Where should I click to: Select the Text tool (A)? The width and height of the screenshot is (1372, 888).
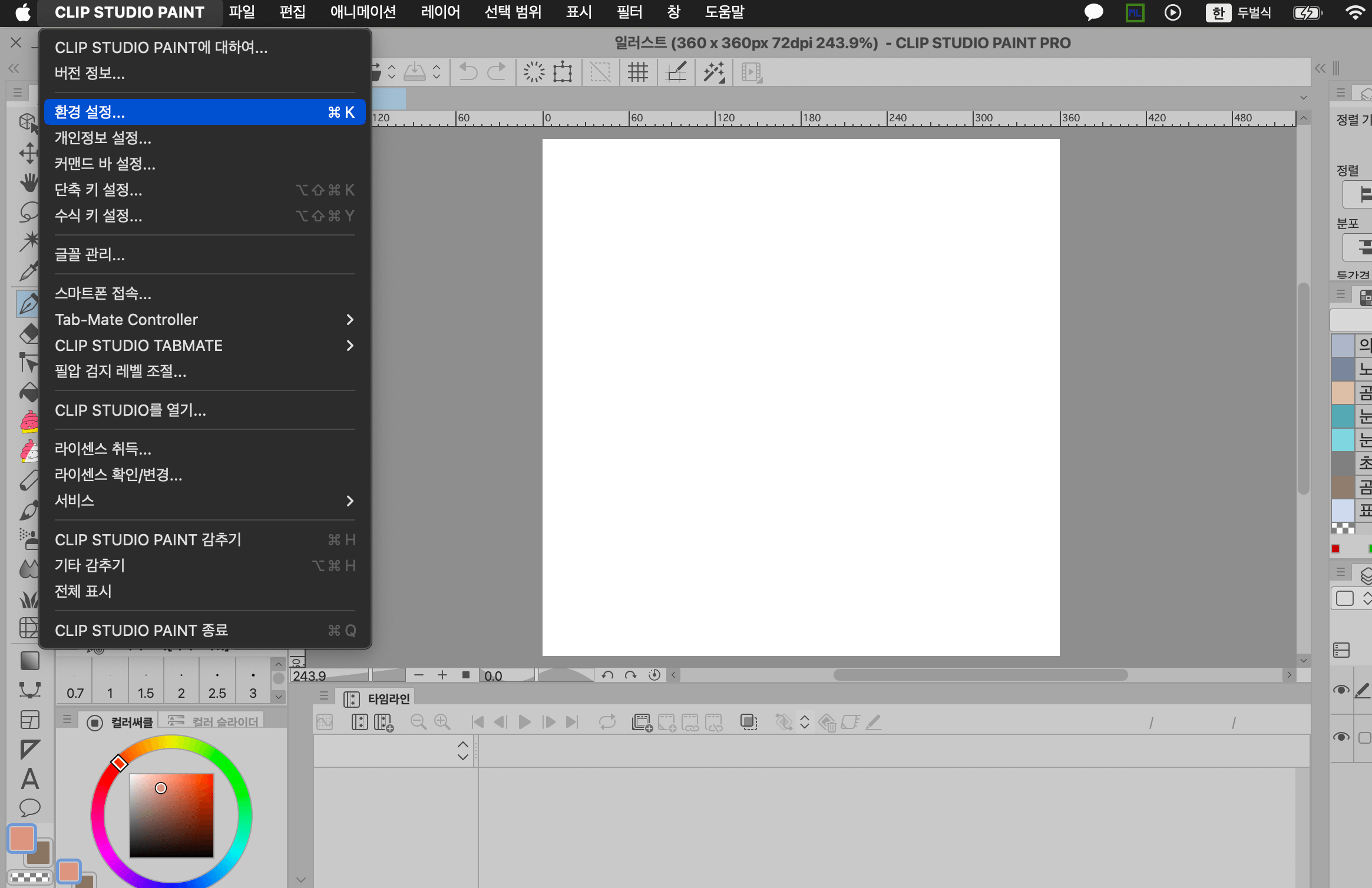tap(29, 778)
